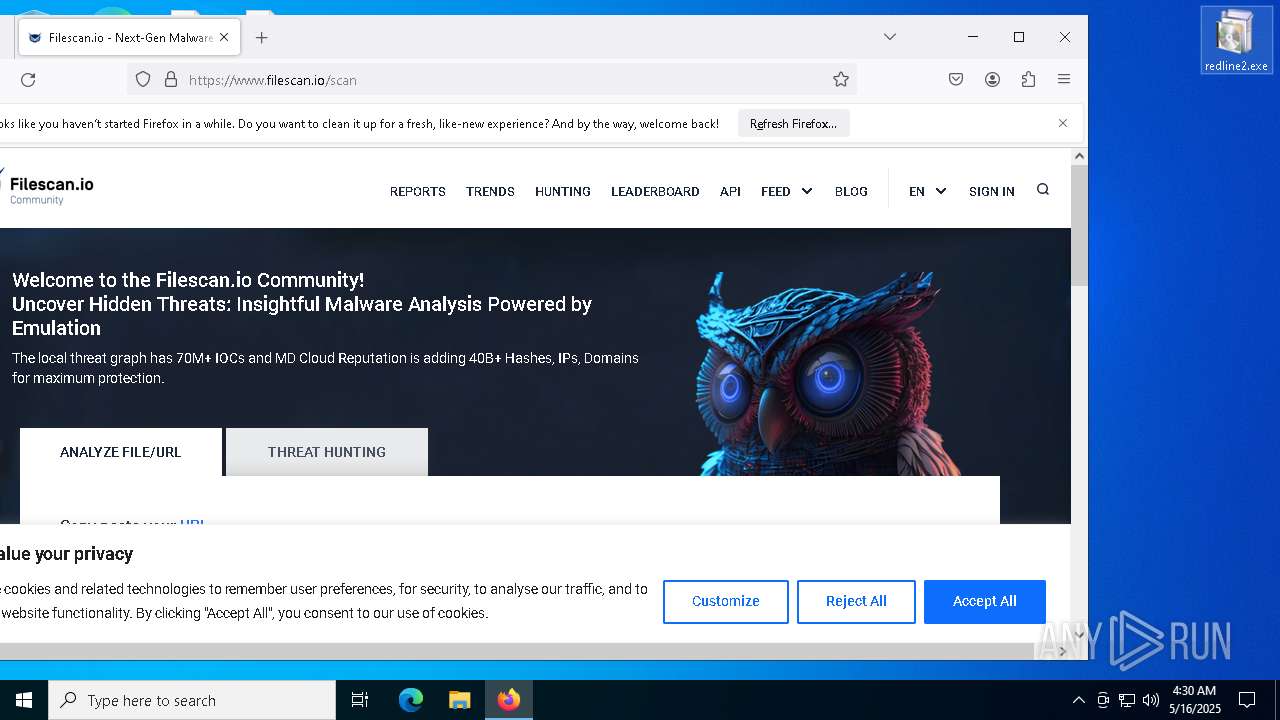Open the redline2.exe desktop file
The height and width of the screenshot is (720, 1280).
point(1236,40)
